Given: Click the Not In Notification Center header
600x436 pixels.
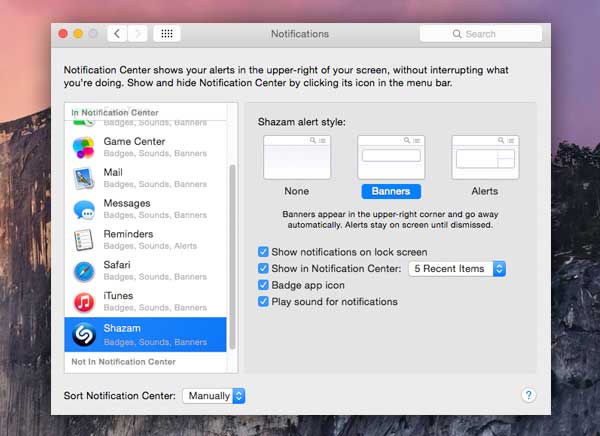Looking at the screenshot, I should tap(123, 362).
